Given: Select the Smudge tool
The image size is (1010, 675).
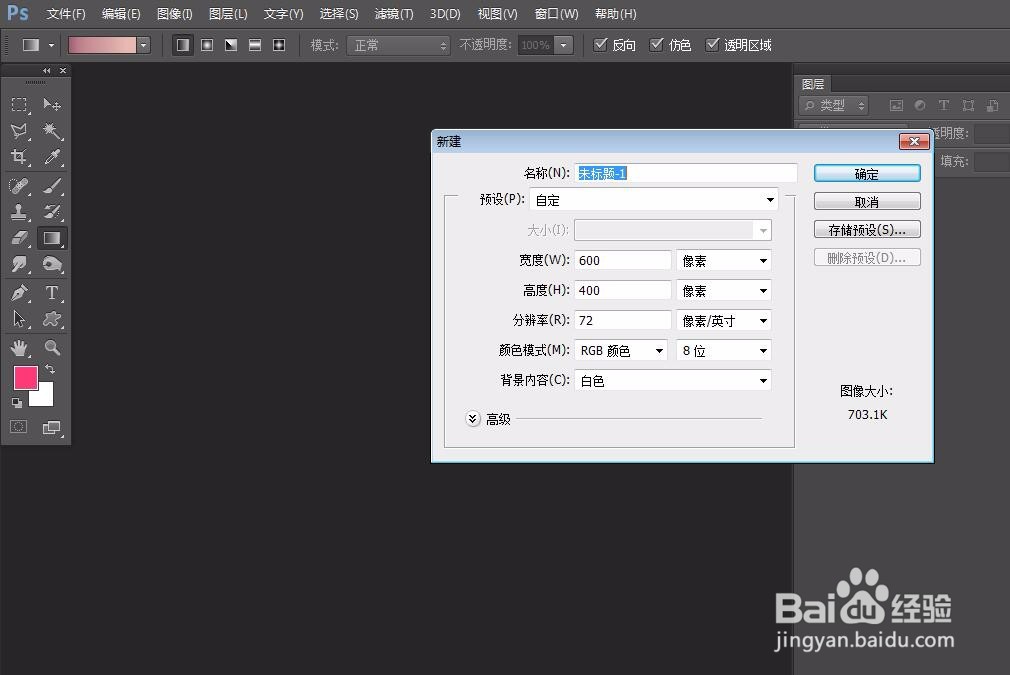Looking at the screenshot, I should 19,264.
